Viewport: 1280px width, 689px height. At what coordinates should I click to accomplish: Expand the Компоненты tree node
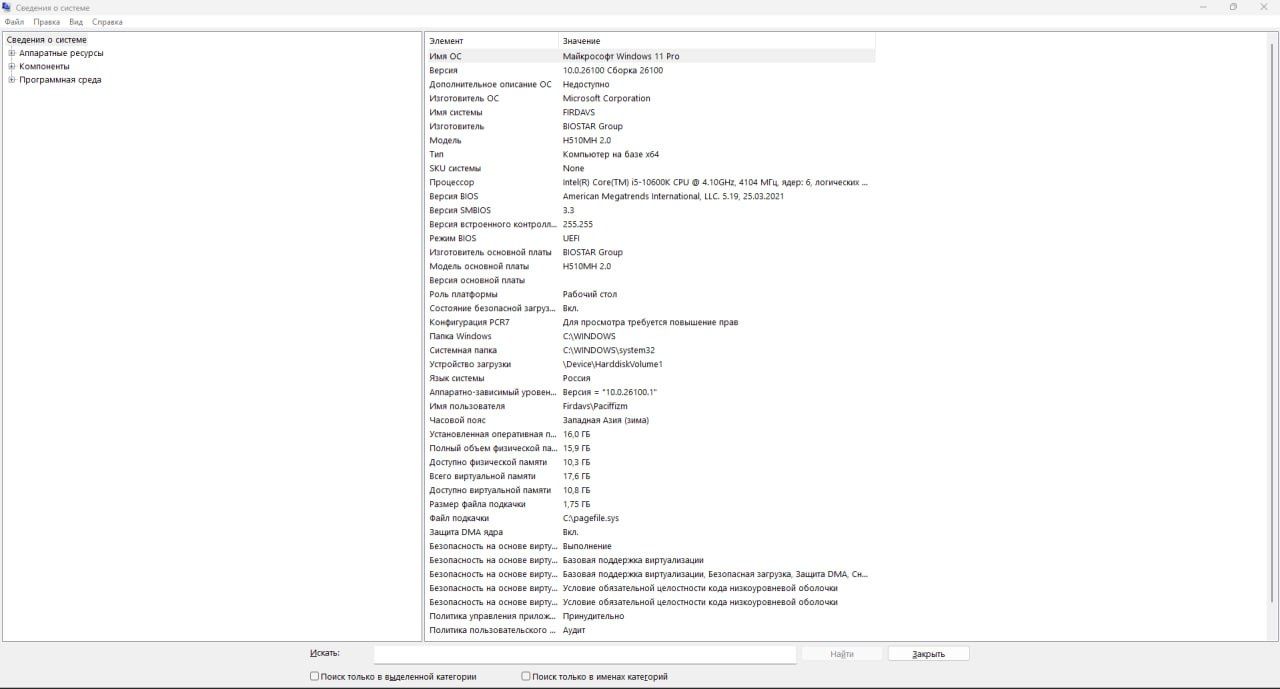pyautogui.click(x=12, y=66)
